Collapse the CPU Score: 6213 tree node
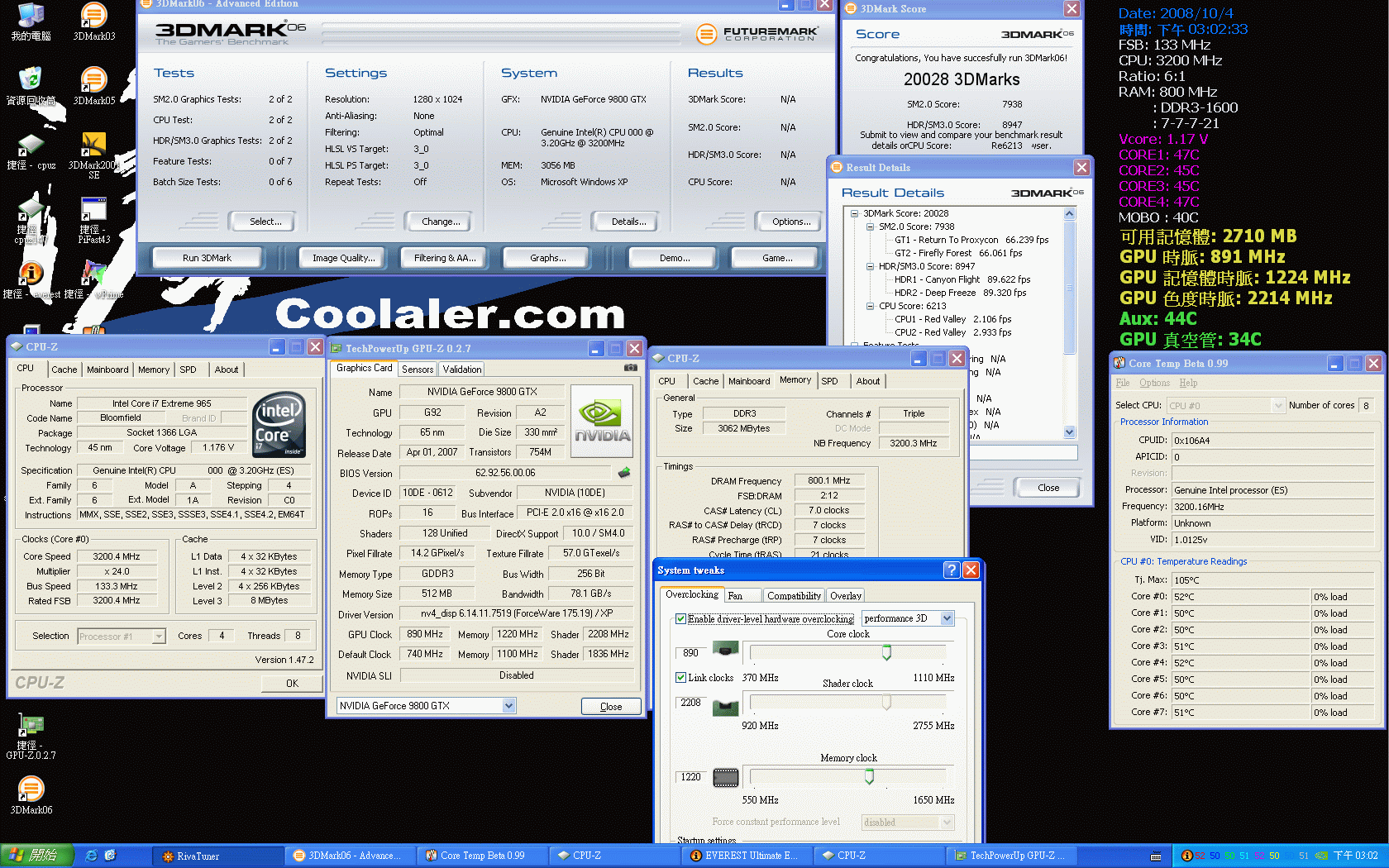The width and height of the screenshot is (1389, 868). click(870, 306)
